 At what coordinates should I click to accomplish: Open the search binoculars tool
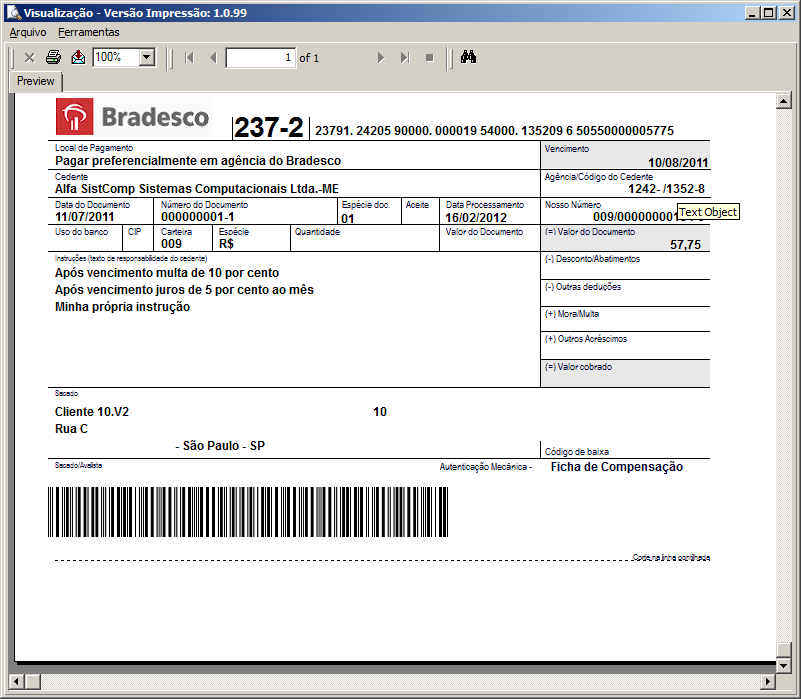tap(468, 57)
